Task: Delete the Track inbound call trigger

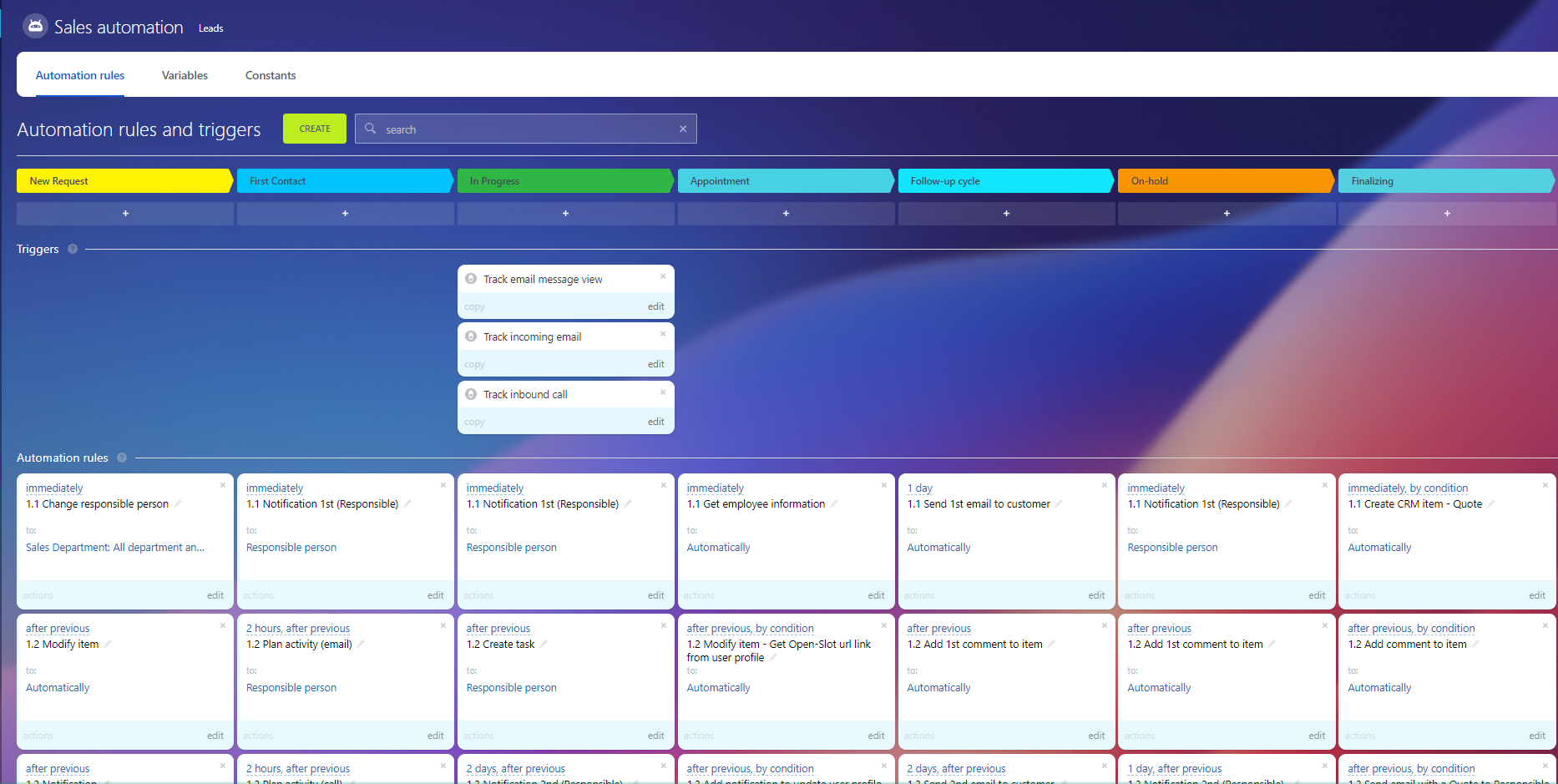Action: 663,392
